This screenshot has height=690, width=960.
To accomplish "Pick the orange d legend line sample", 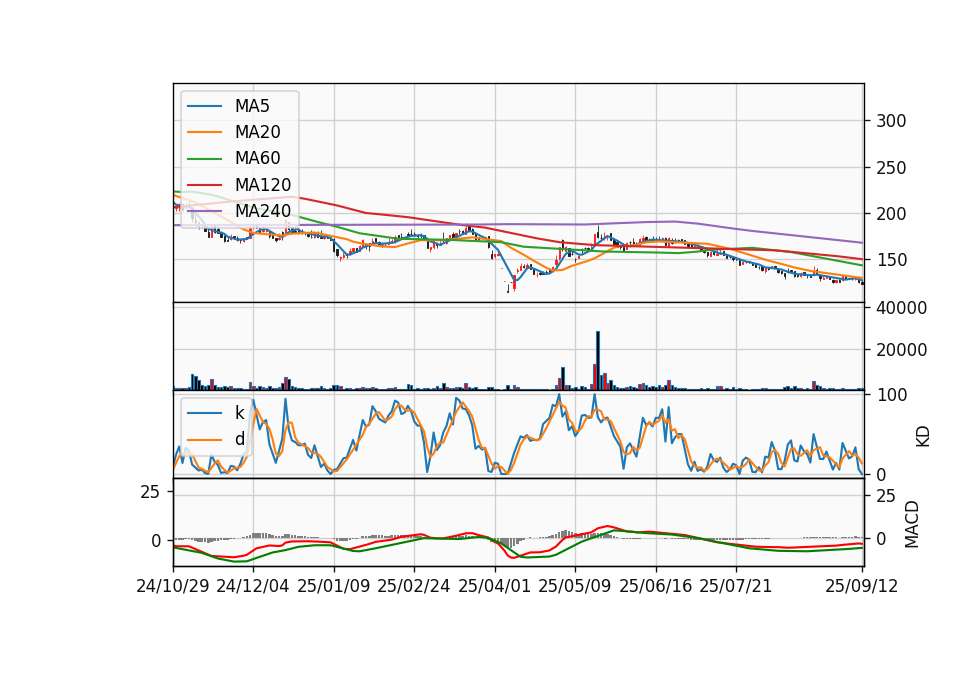I will point(204,439).
